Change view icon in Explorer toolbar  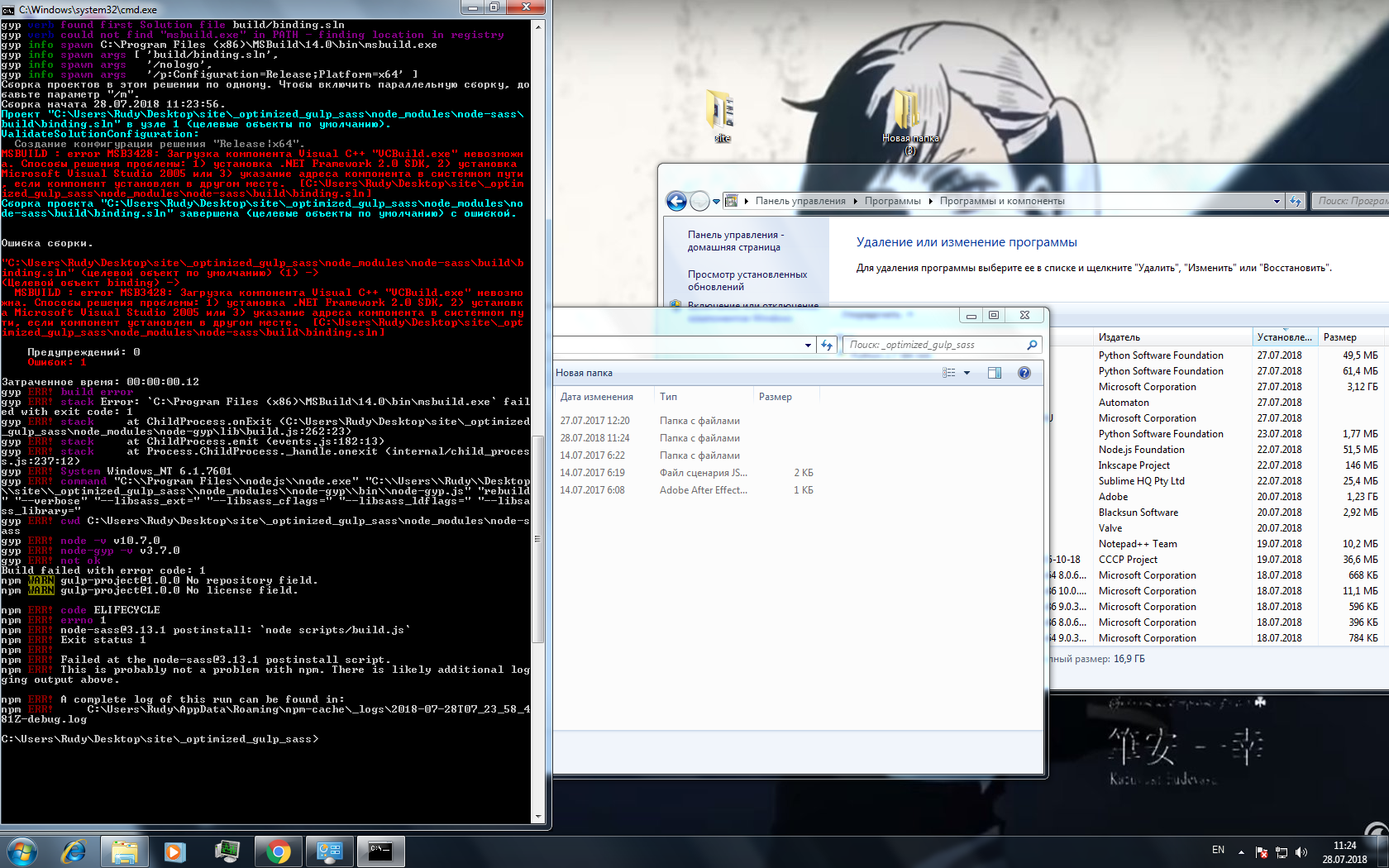tap(948, 373)
